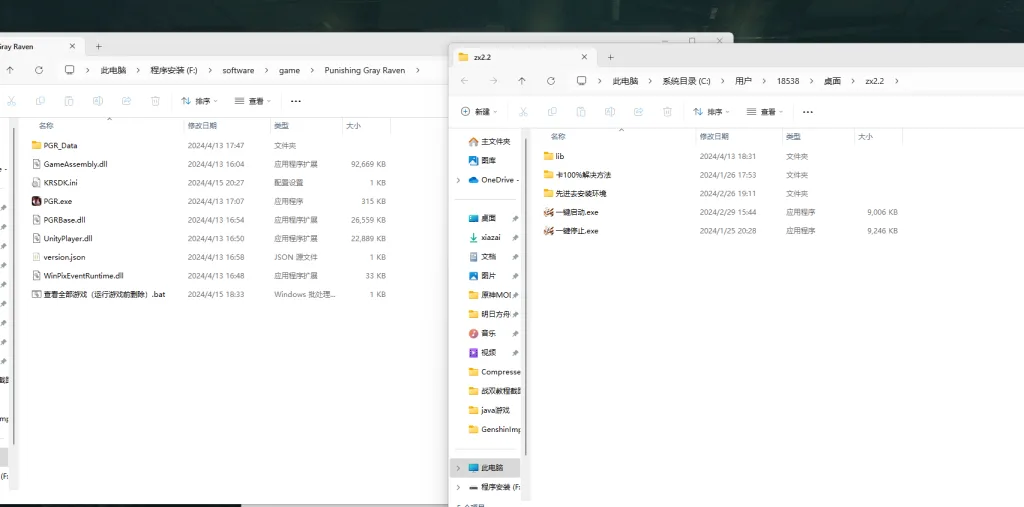This screenshot has height=507, width=1024.
Task: Go forward in zx2.2 window
Action: coord(493,81)
